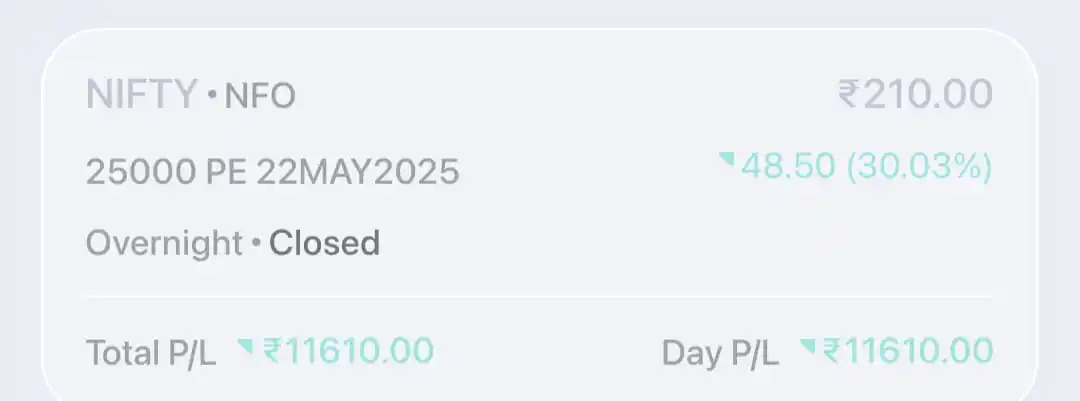Click the triangle icon beside Day P/L amount

pos(807,345)
